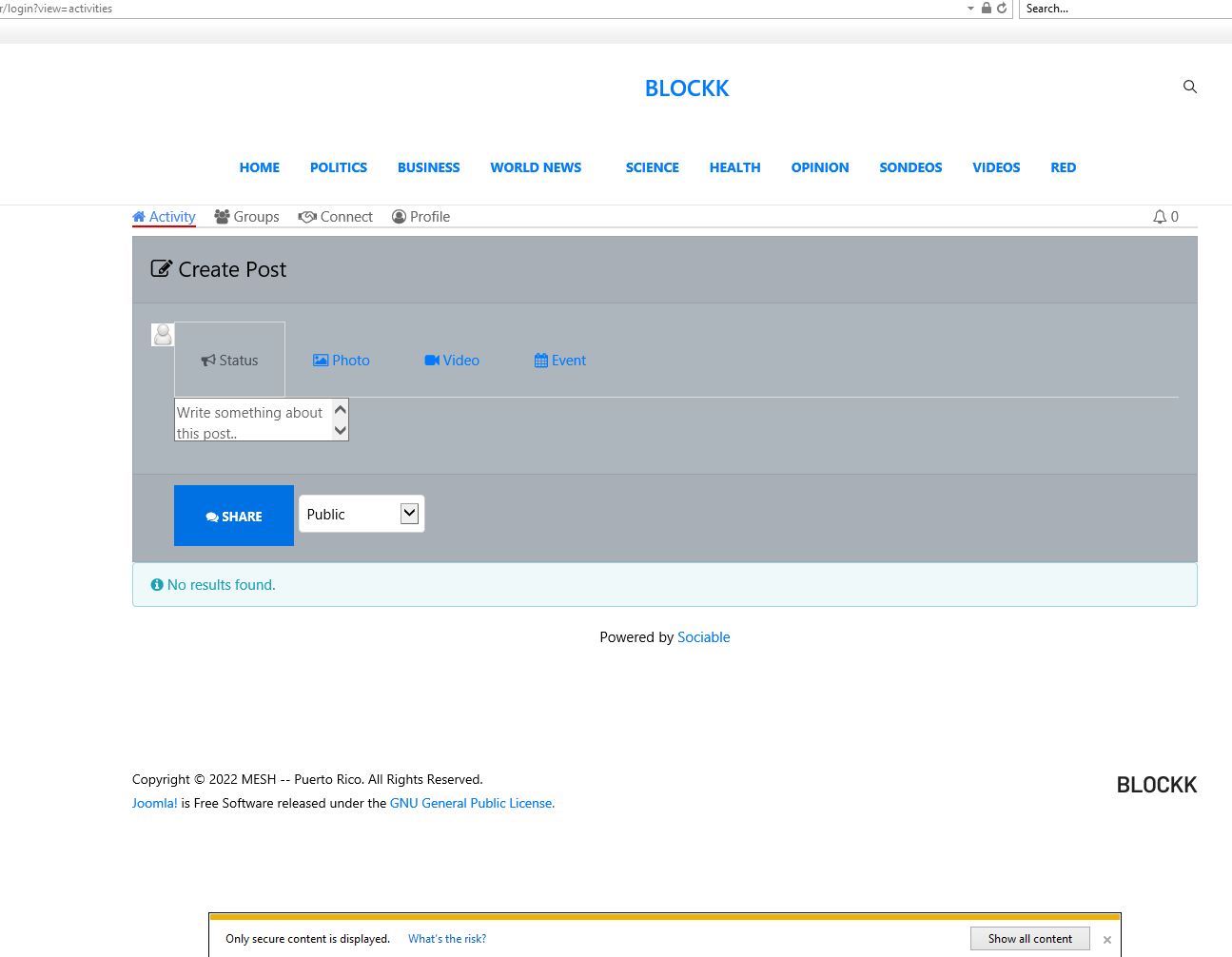
Task: Choose the Status post tab
Action: [229, 361]
